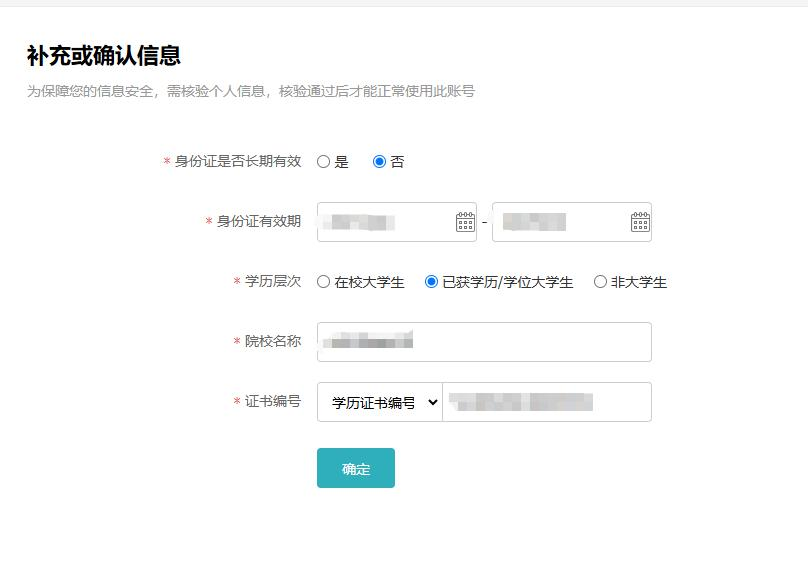Click the '补充或确认信息' heading
This screenshot has width=808, height=563.
click(104, 56)
